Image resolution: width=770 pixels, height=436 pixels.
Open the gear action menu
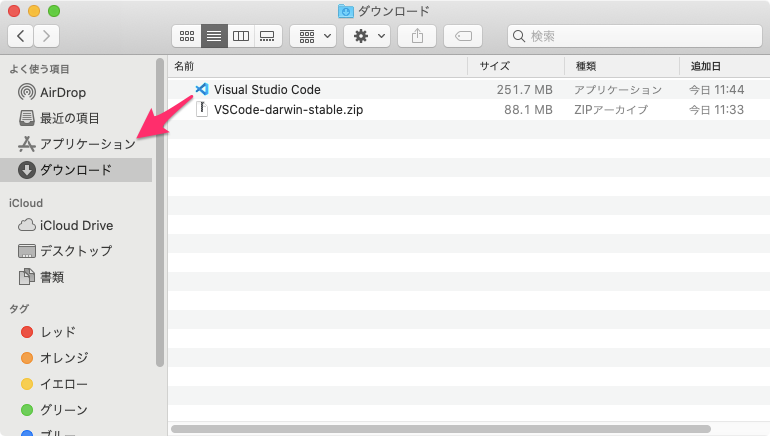367,36
